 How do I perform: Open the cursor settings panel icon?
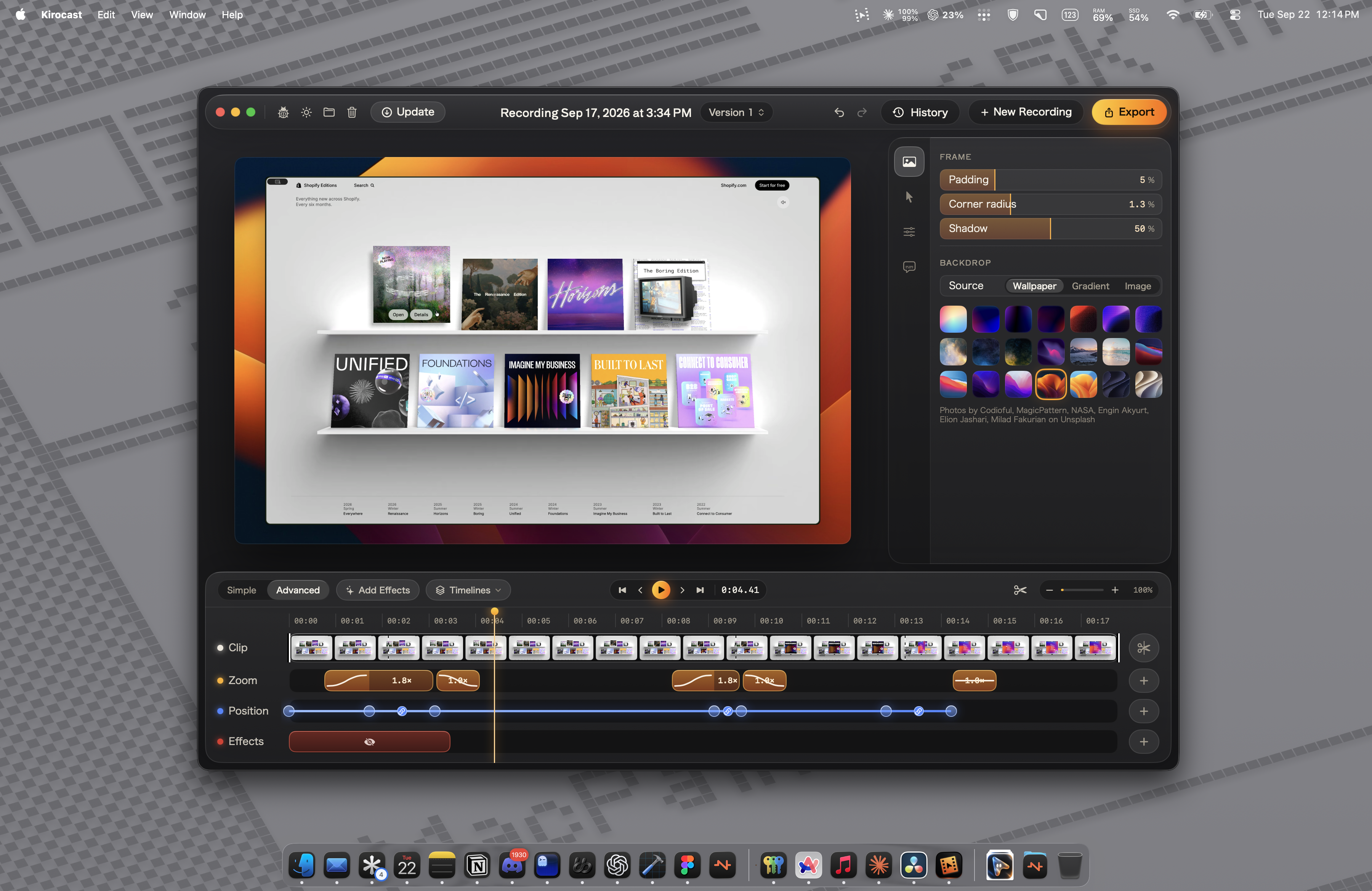(909, 197)
